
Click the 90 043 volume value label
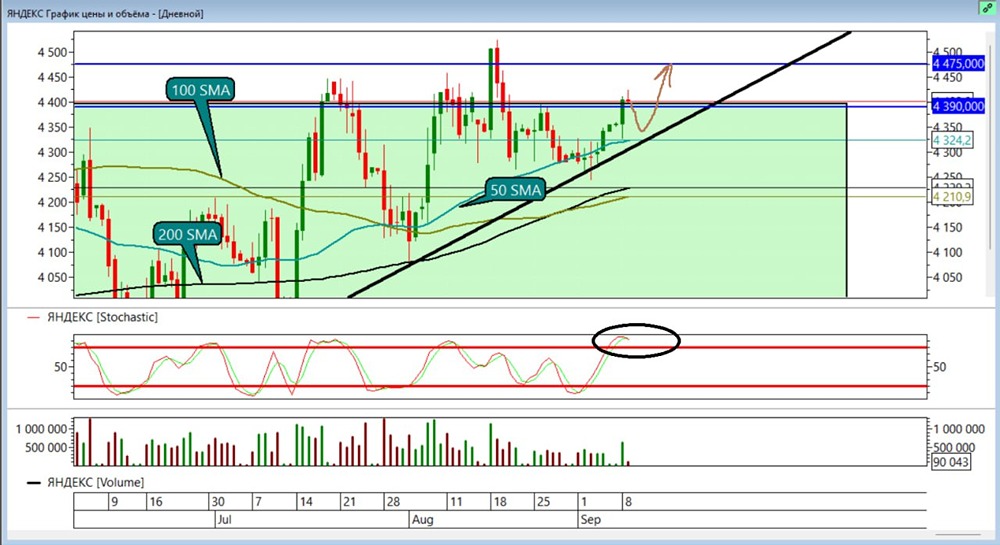point(951,461)
